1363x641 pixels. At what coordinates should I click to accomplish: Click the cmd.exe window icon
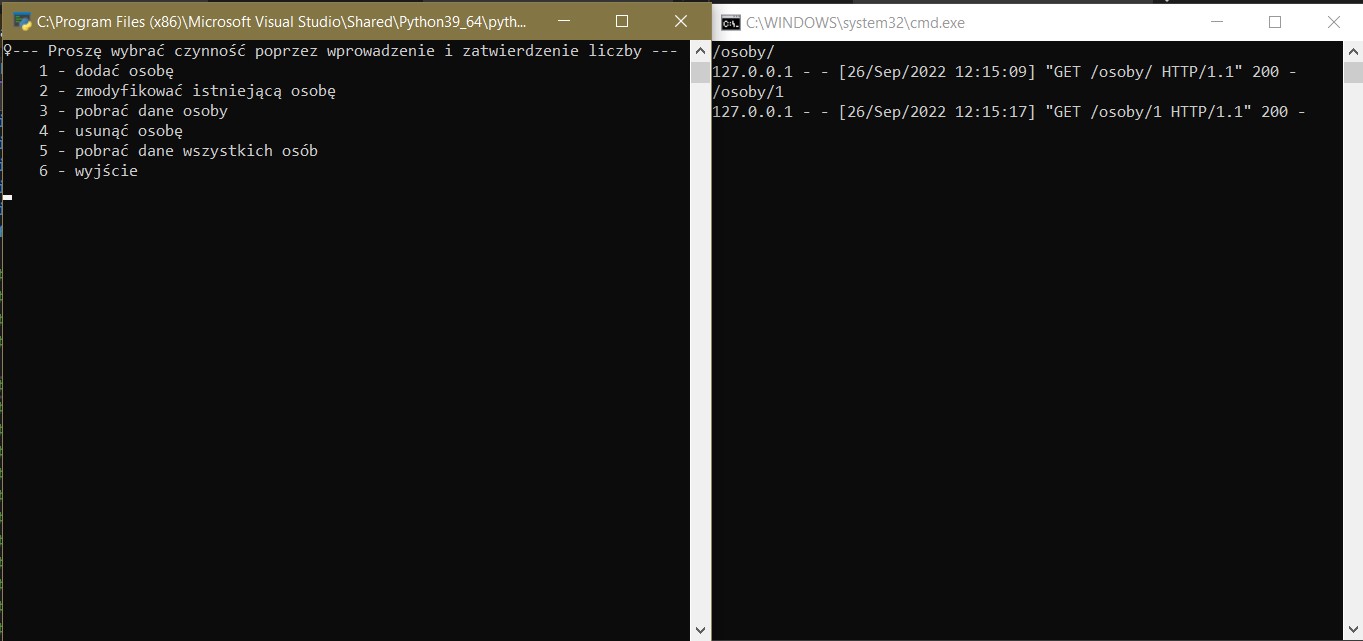point(731,22)
